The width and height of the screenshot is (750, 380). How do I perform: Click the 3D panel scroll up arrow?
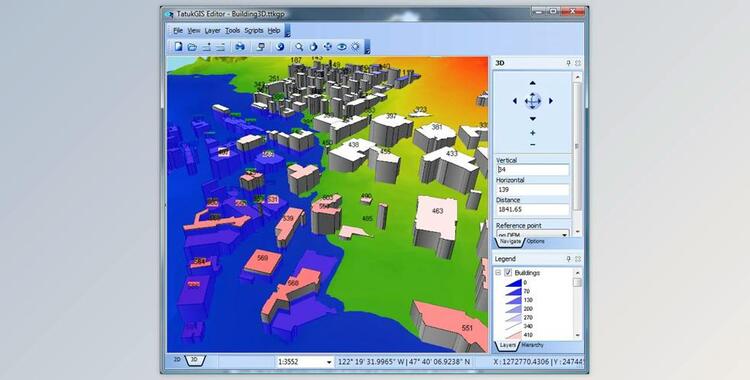point(577,77)
